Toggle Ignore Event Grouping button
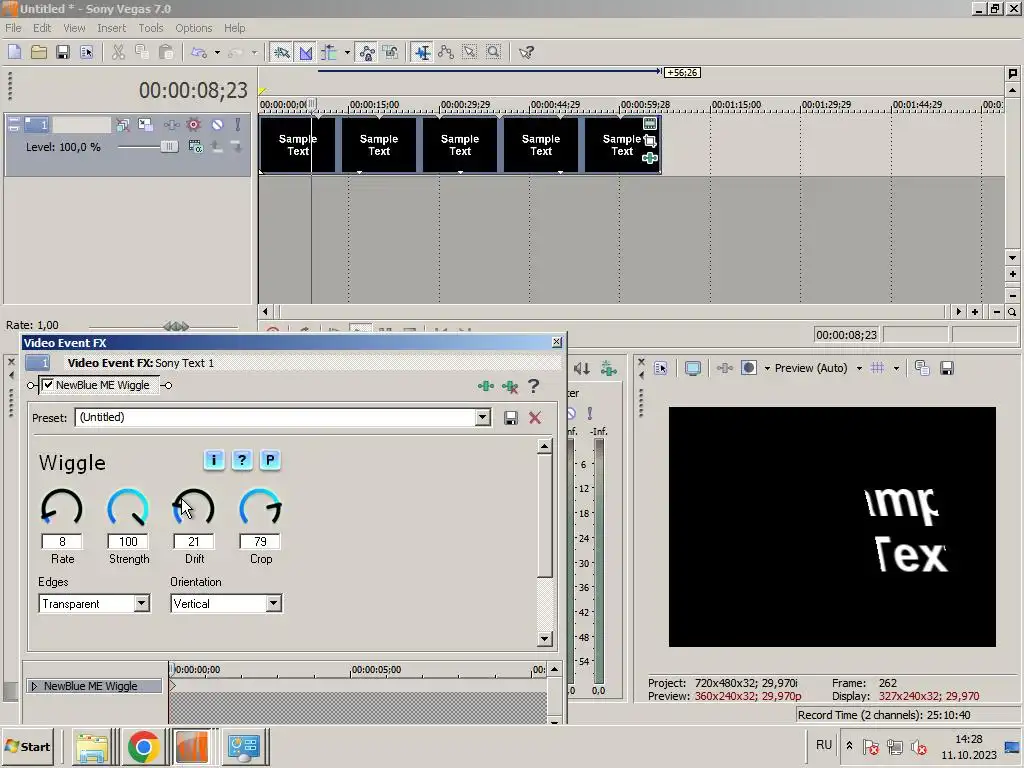Screen dimensions: 1024x768 point(391,52)
